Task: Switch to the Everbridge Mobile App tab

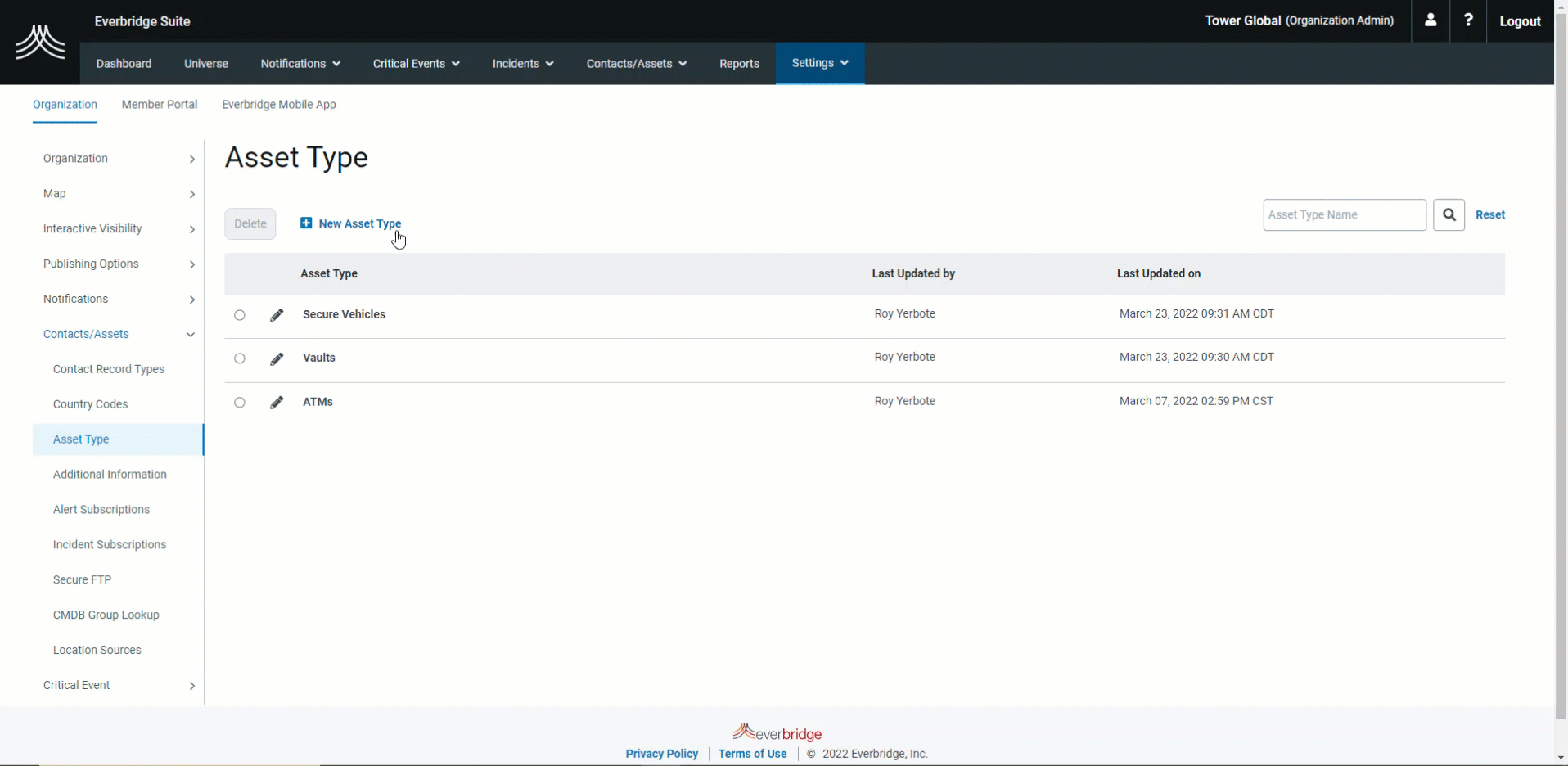Action: pos(279,105)
